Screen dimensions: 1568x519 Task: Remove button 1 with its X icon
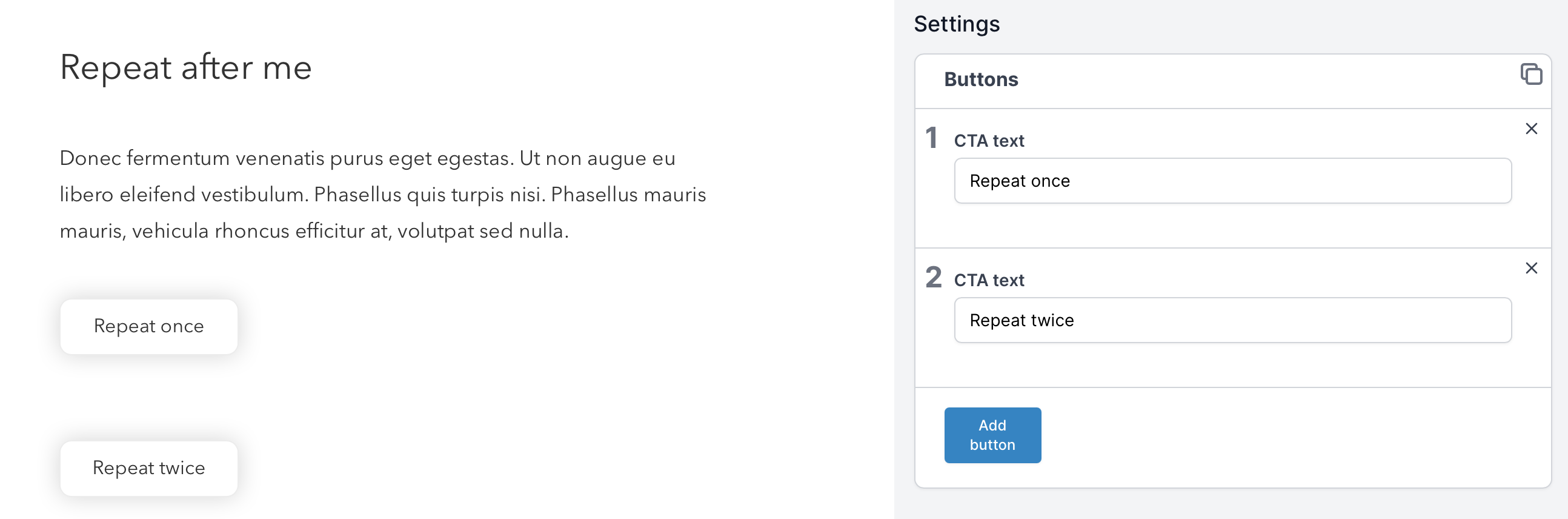[1532, 129]
